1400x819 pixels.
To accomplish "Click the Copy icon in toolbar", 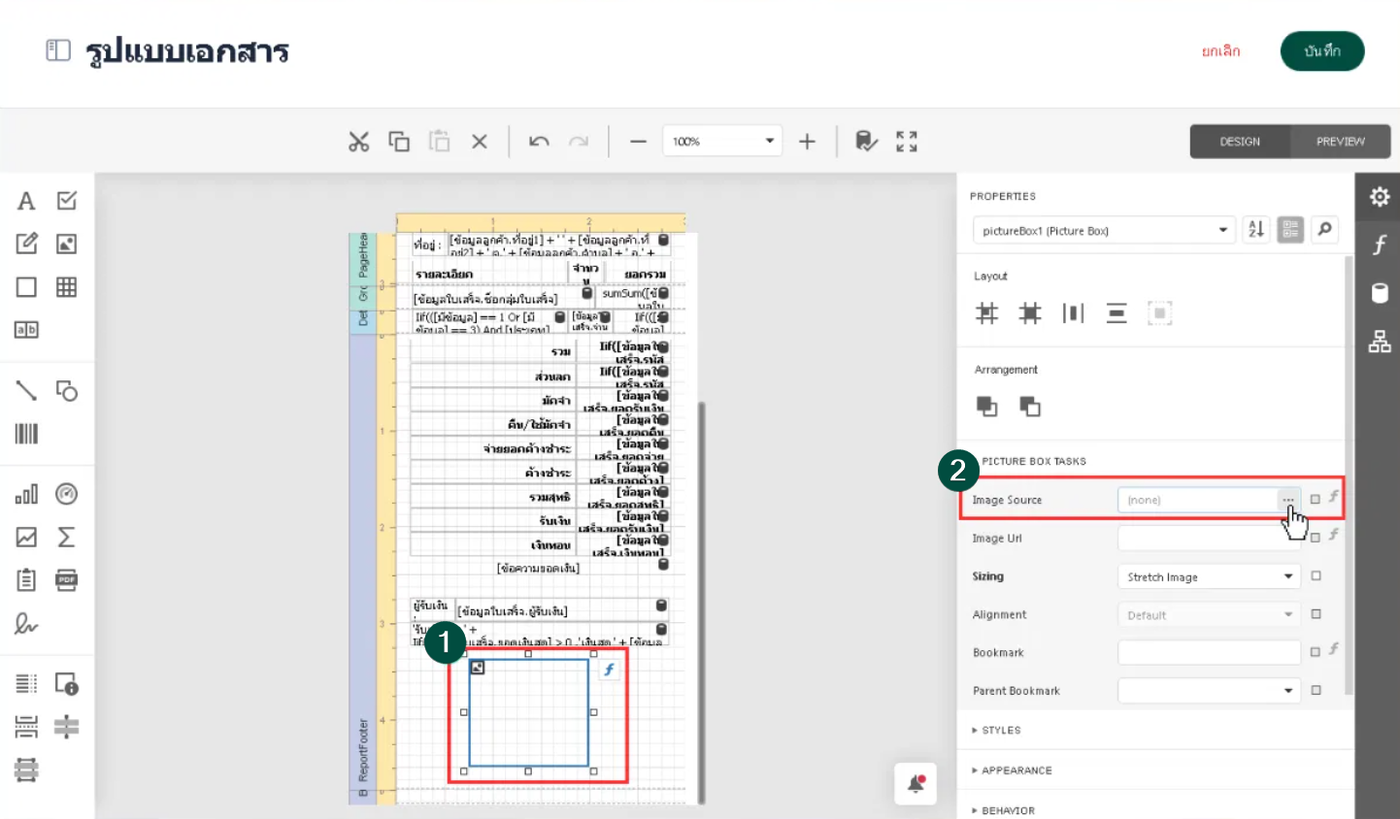I will [399, 141].
